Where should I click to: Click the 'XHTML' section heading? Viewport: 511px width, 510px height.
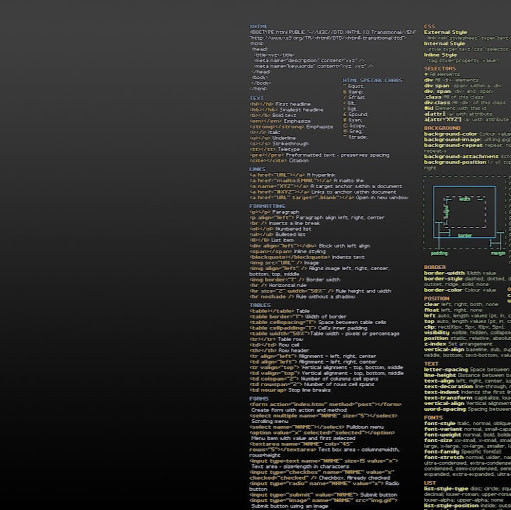tap(258, 26)
